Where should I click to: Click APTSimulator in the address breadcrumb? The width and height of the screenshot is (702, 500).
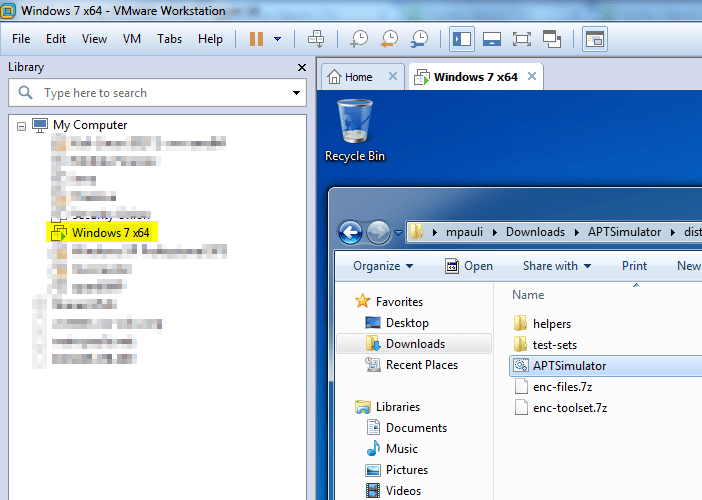pyautogui.click(x=625, y=232)
